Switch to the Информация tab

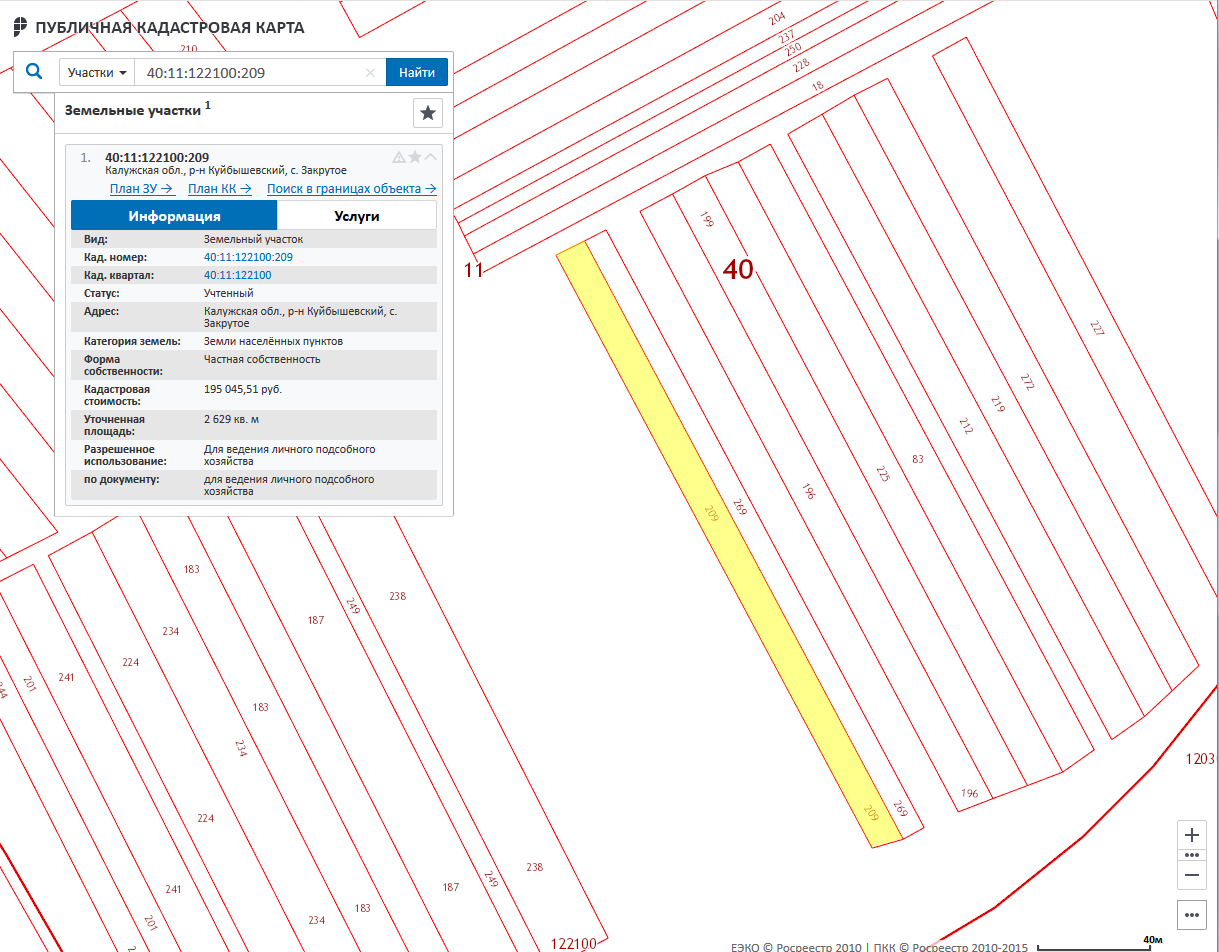coord(174,216)
